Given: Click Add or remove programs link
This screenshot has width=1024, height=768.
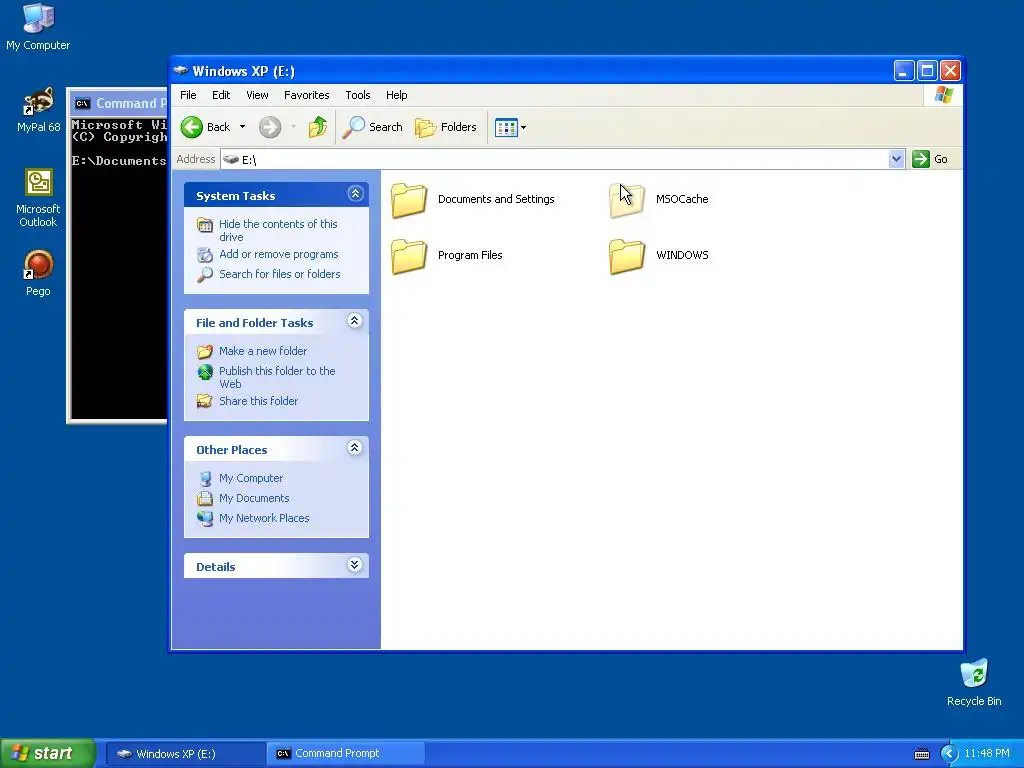Looking at the screenshot, I should [279, 254].
